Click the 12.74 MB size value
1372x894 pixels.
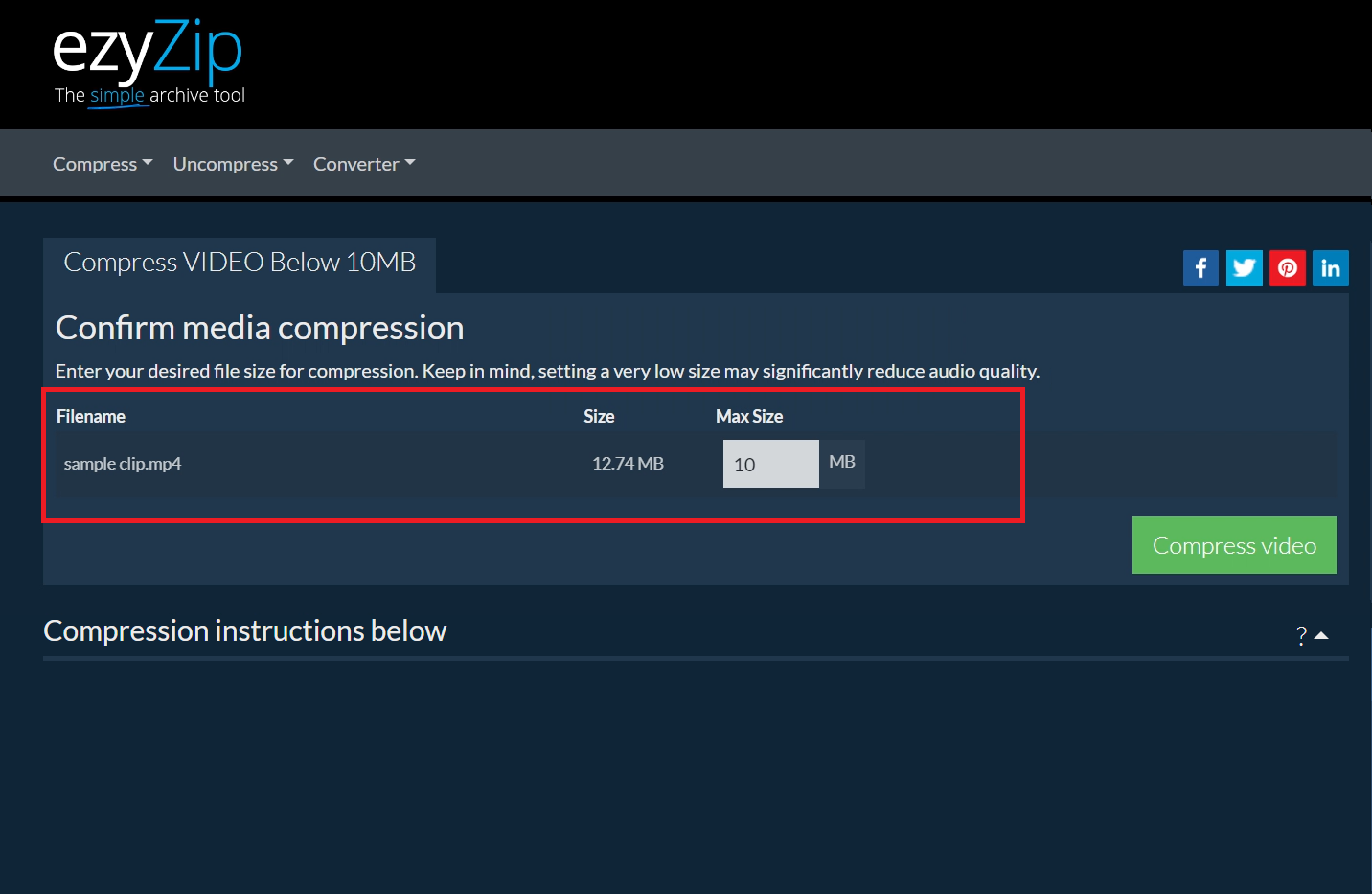(x=628, y=463)
